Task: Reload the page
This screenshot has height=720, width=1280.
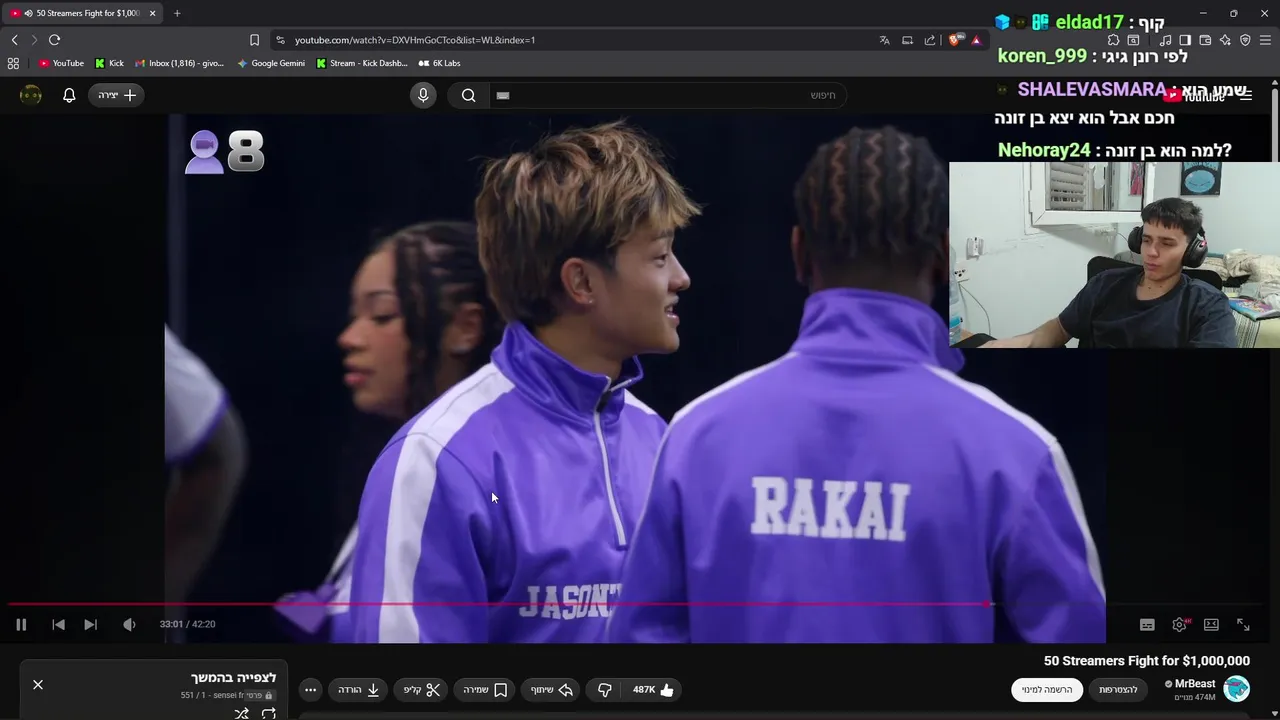Action: 54,40
